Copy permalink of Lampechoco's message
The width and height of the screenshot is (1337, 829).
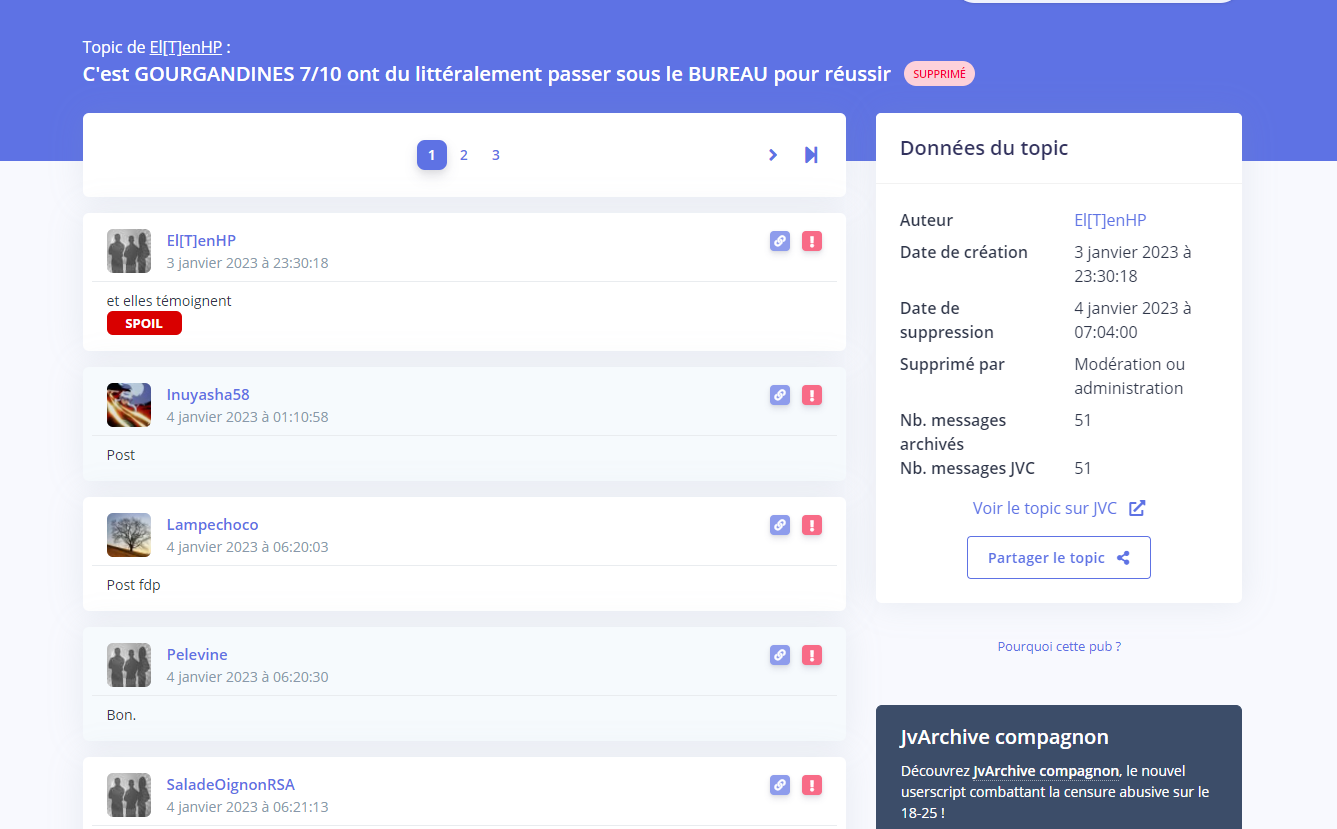pyautogui.click(x=780, y=525)
